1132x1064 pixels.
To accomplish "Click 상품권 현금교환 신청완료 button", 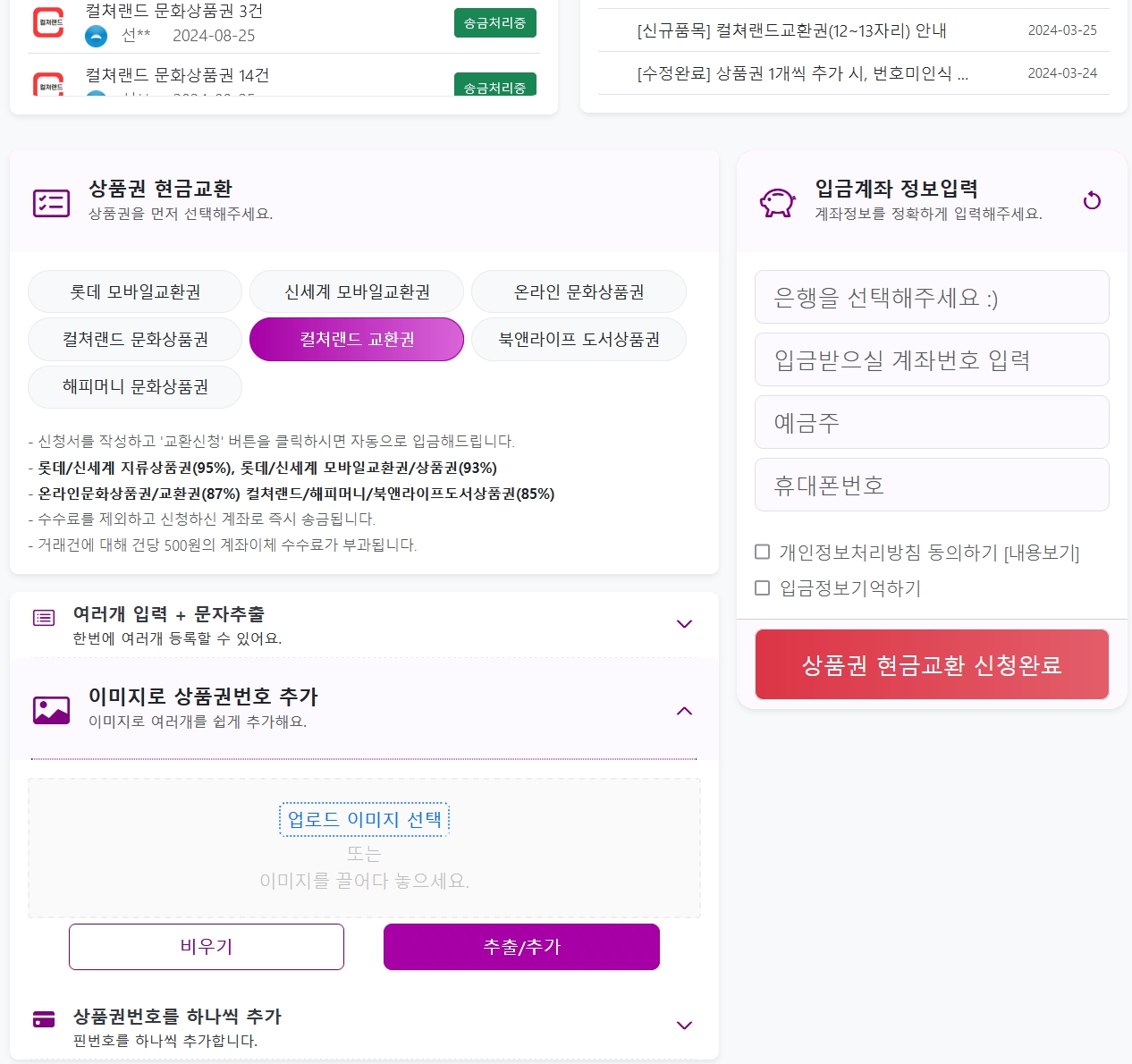I will [x=932, y=664].
